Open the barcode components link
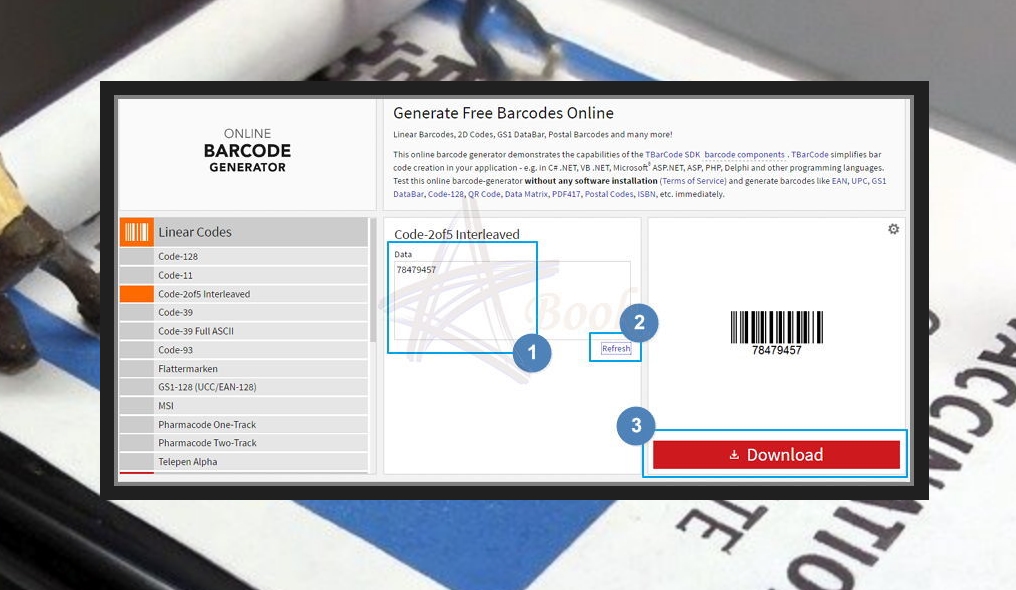This screenshot has height=590, width=1016. (x=745, y=155)
